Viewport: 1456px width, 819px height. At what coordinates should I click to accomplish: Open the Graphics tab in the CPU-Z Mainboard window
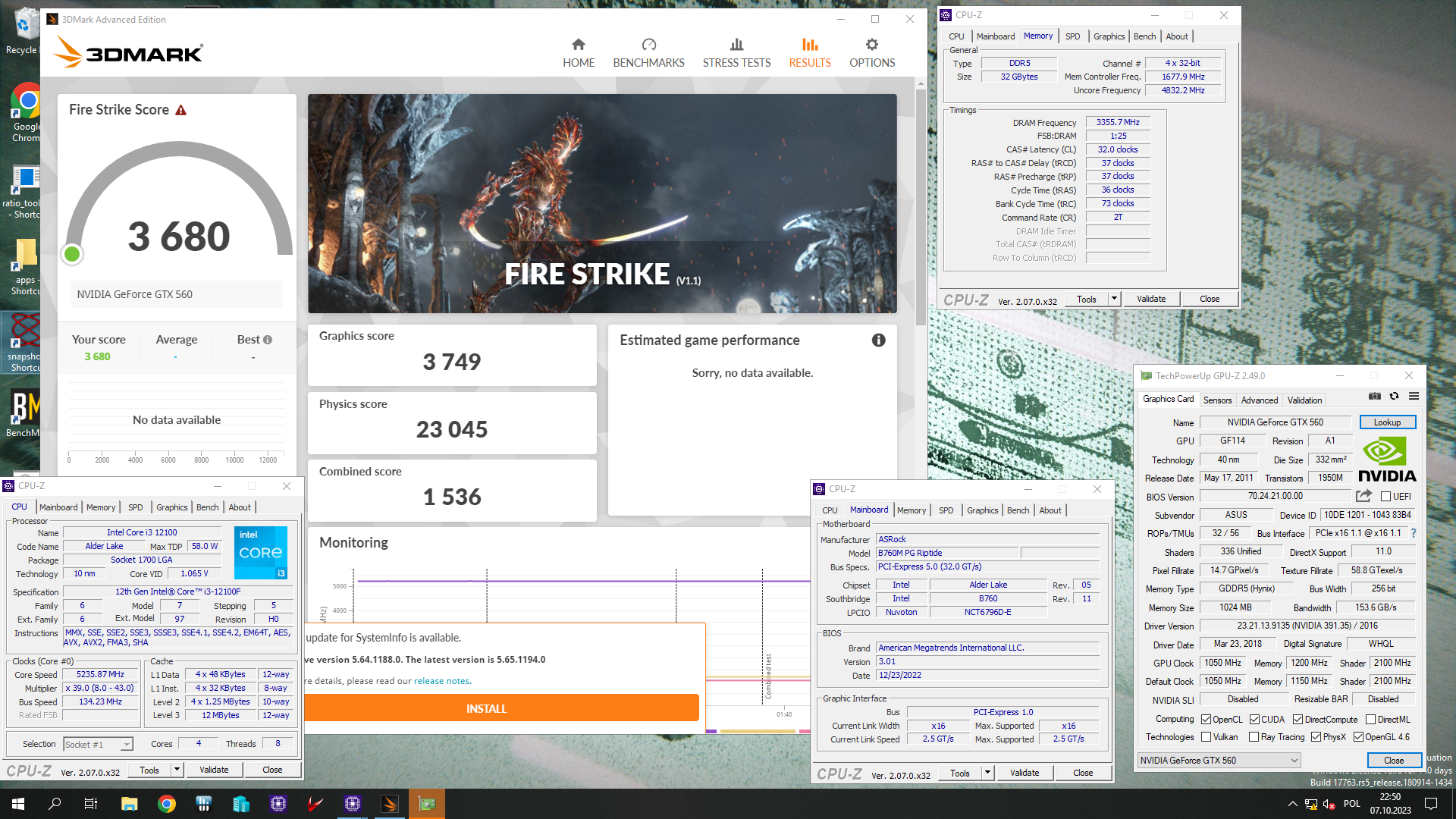[x=982, y=510]
